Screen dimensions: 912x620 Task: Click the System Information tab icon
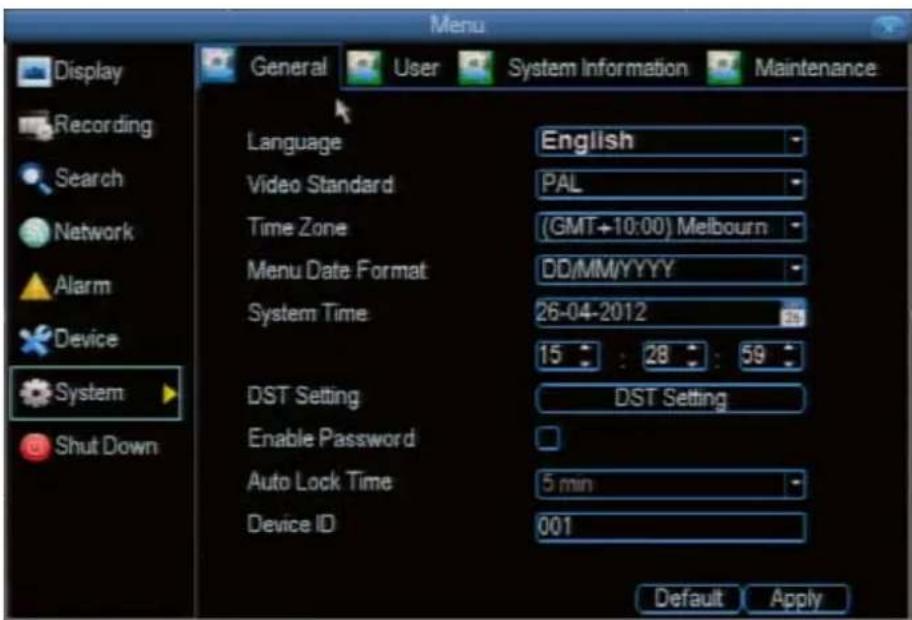(x=475, y=67)
